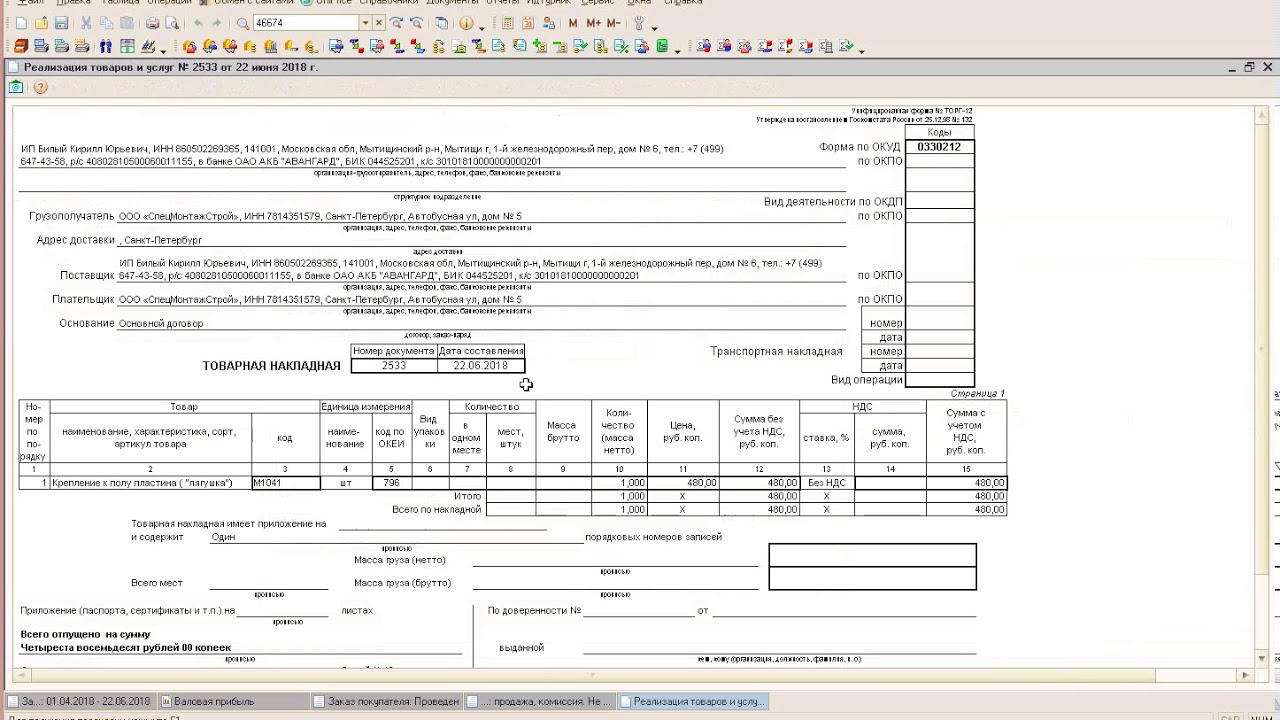Screen dimensions: 1280x720
Task: Click the Cut scissors icon
Action: (86, 23)
